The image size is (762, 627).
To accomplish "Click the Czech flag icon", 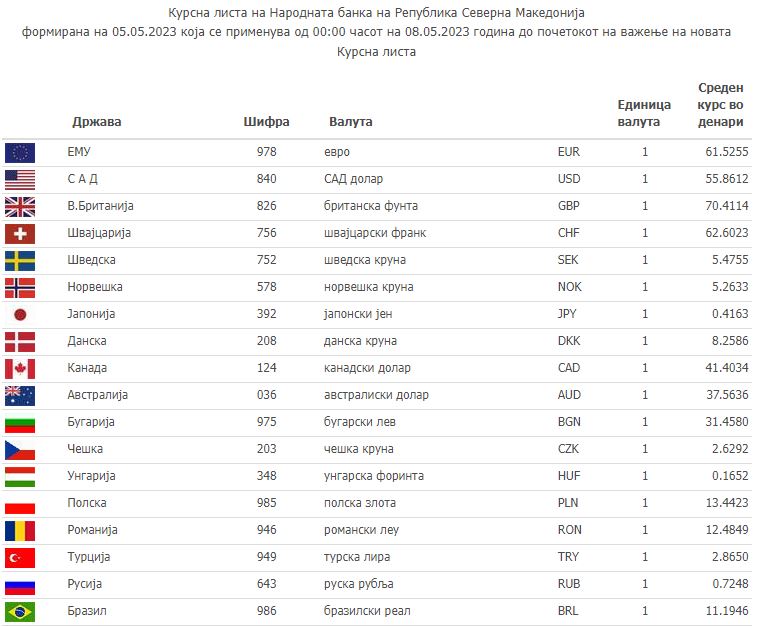I will coord(20,449).
